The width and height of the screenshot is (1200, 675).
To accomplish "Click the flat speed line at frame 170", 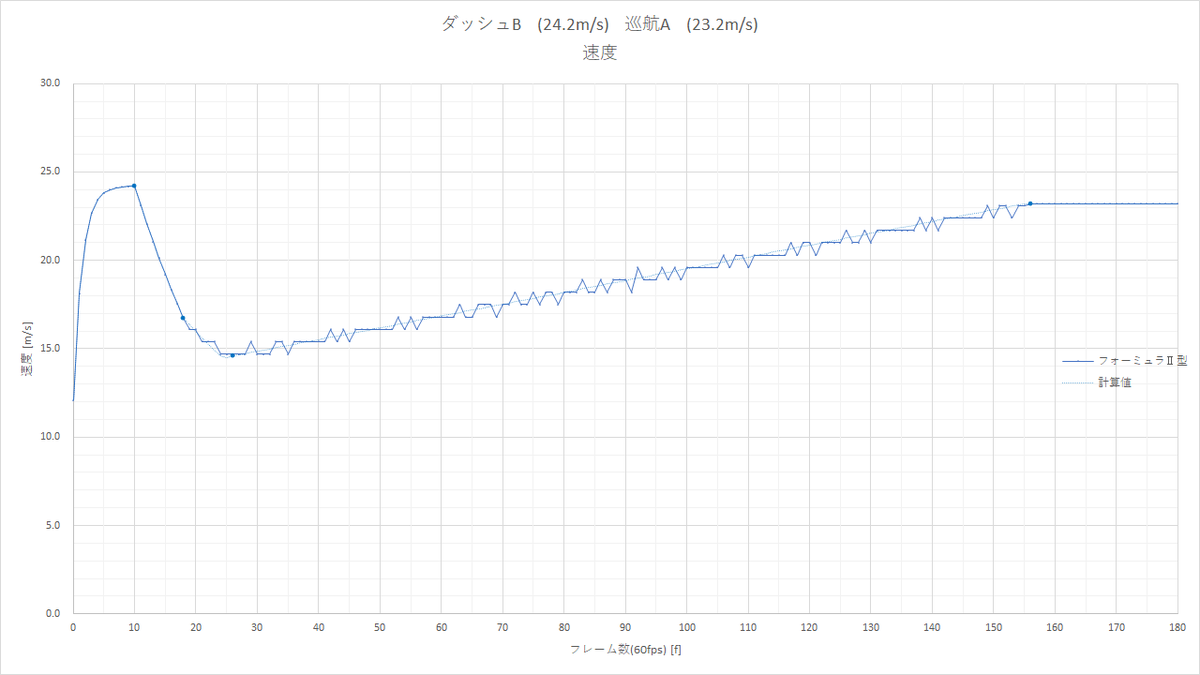I will (x=1117, y=203).
